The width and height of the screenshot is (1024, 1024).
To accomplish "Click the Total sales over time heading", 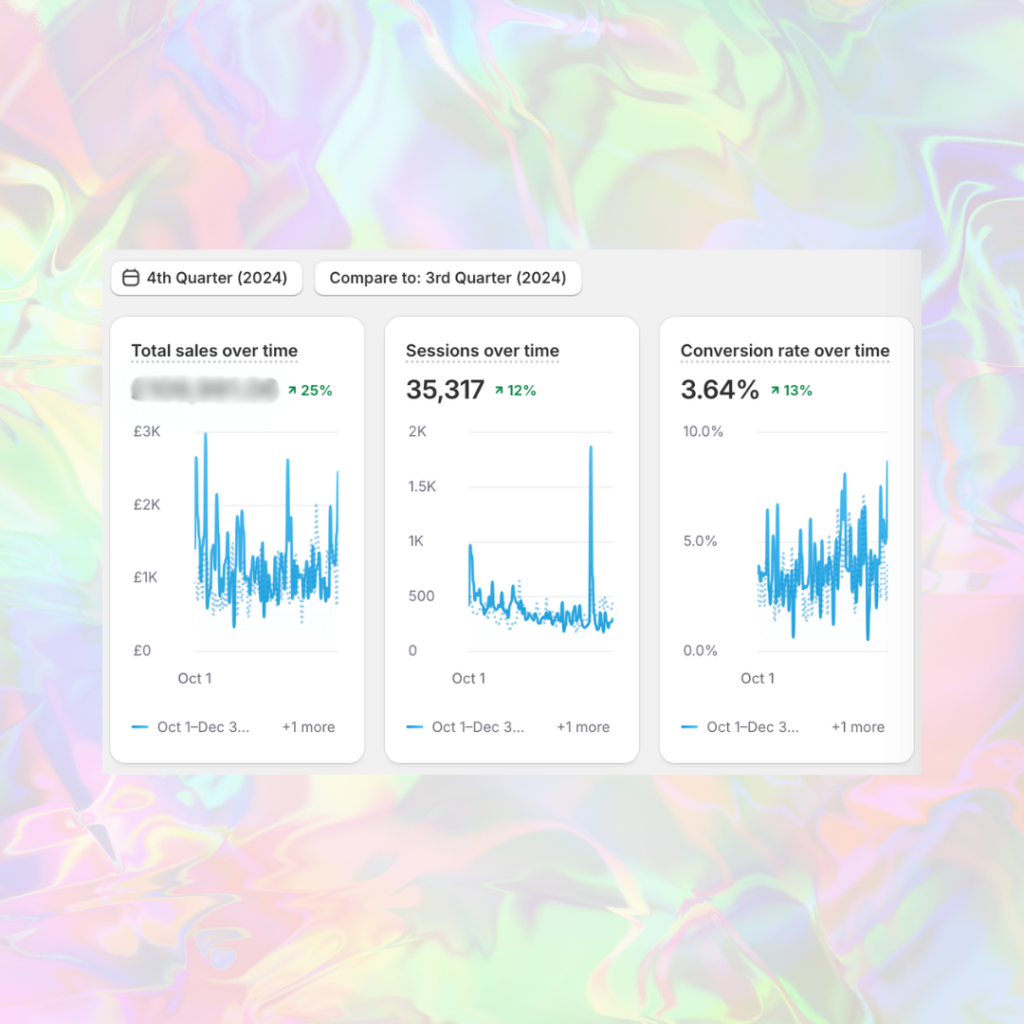I will [214, 351].
